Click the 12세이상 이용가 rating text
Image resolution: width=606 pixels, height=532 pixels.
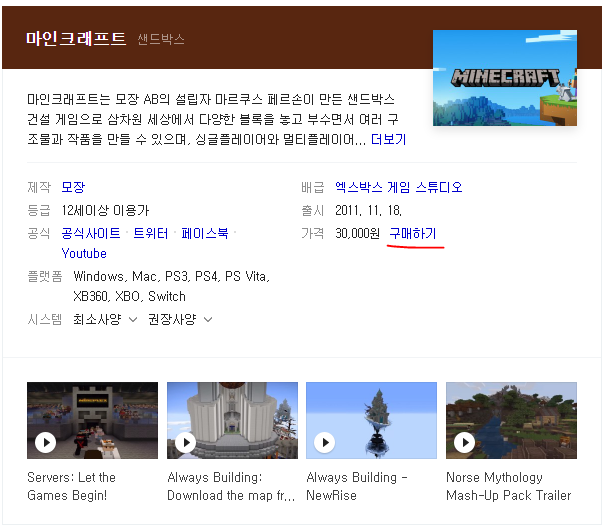pos(105,211)
